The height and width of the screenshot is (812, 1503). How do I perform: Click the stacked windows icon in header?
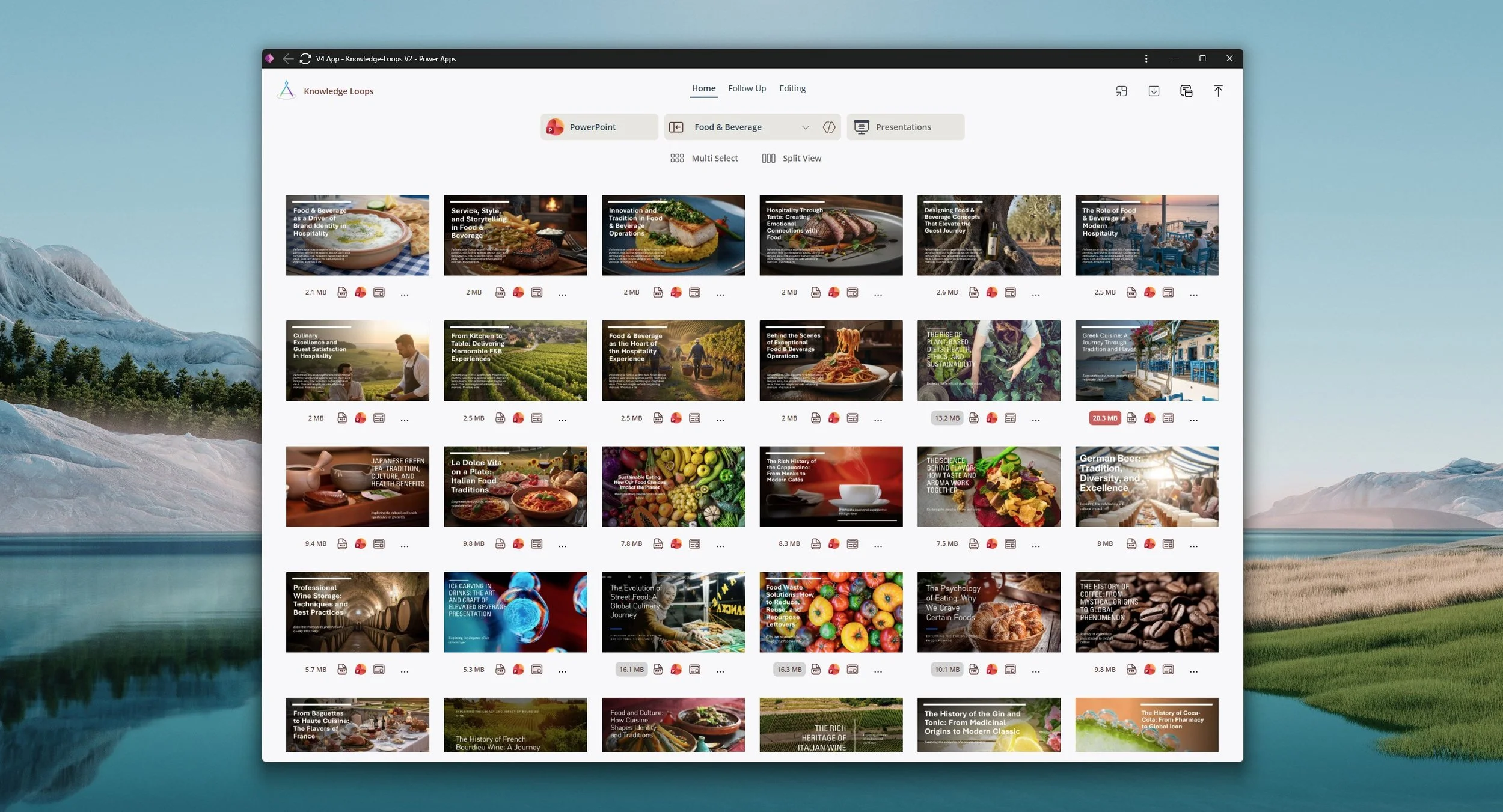(x=1186, y=91)
